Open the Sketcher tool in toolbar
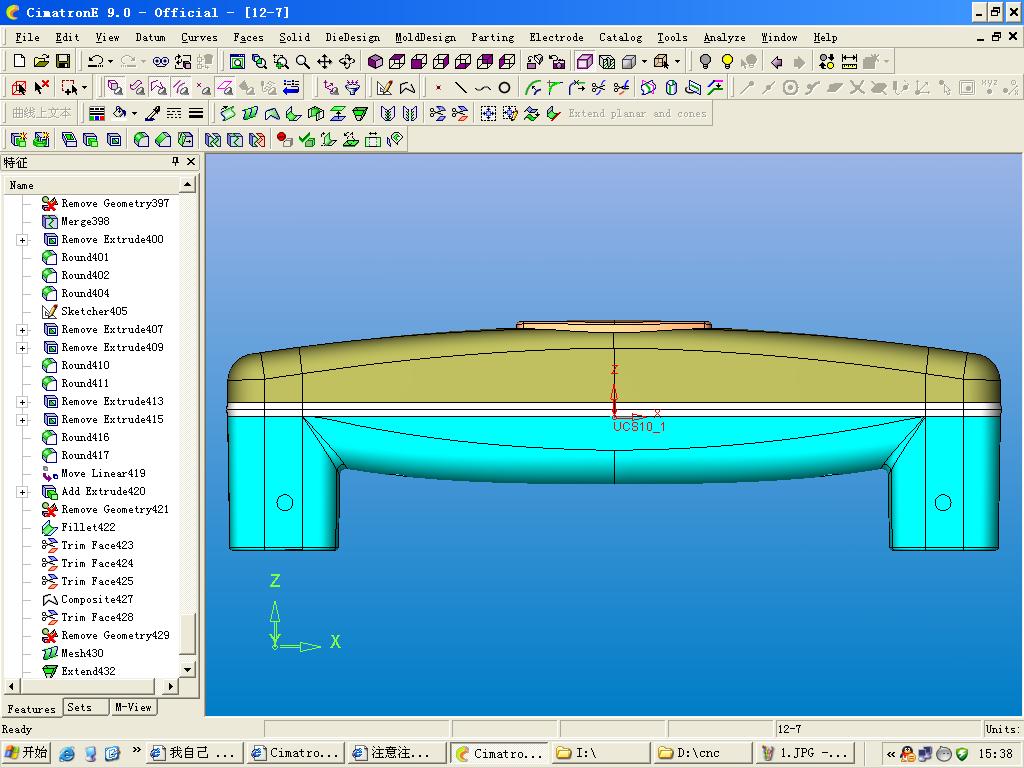Viewport: 1024px width, 768px height. click(384, 88)
